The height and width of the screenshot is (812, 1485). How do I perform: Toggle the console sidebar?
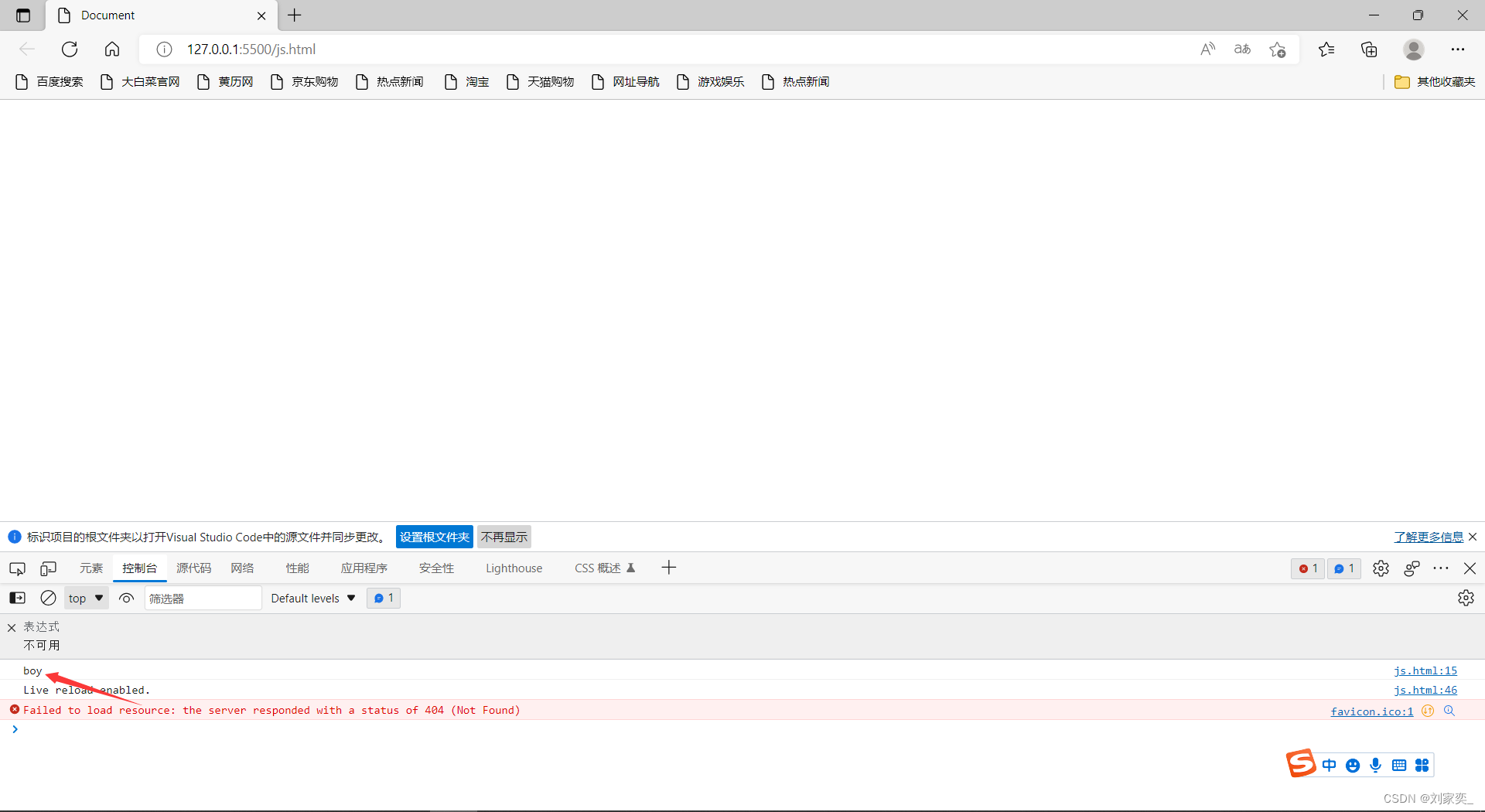coord(17,598)
